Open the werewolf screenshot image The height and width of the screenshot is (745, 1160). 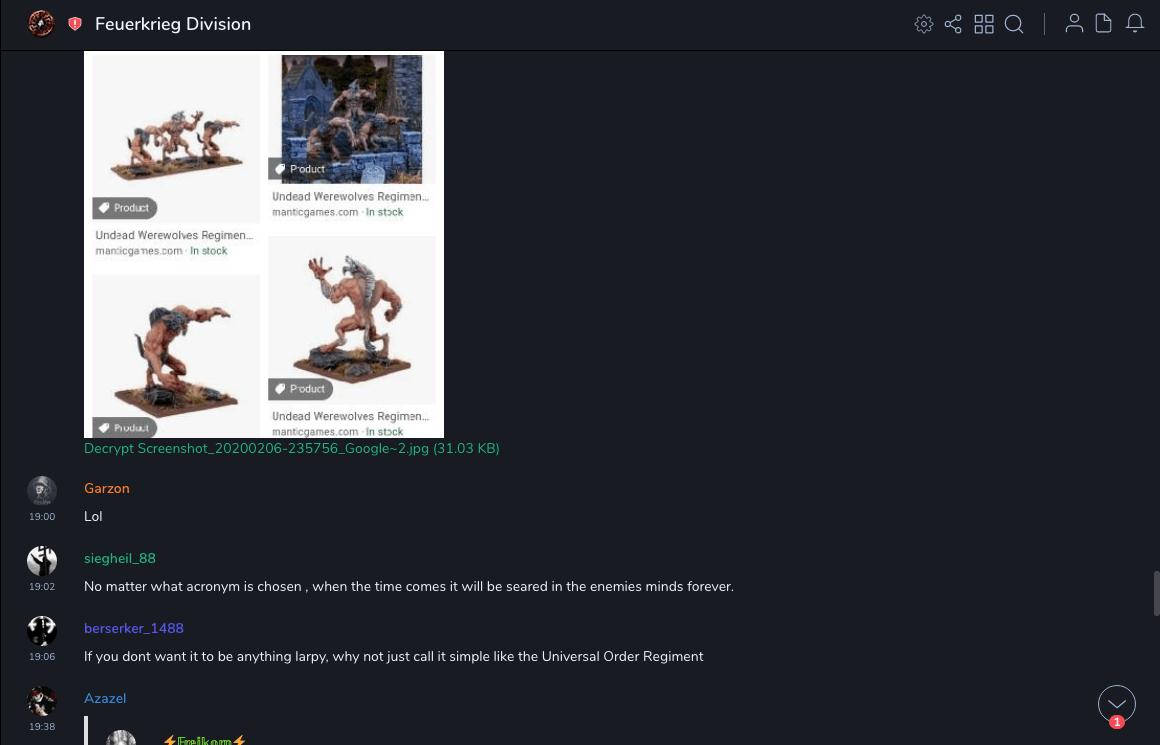click(263, 244)
